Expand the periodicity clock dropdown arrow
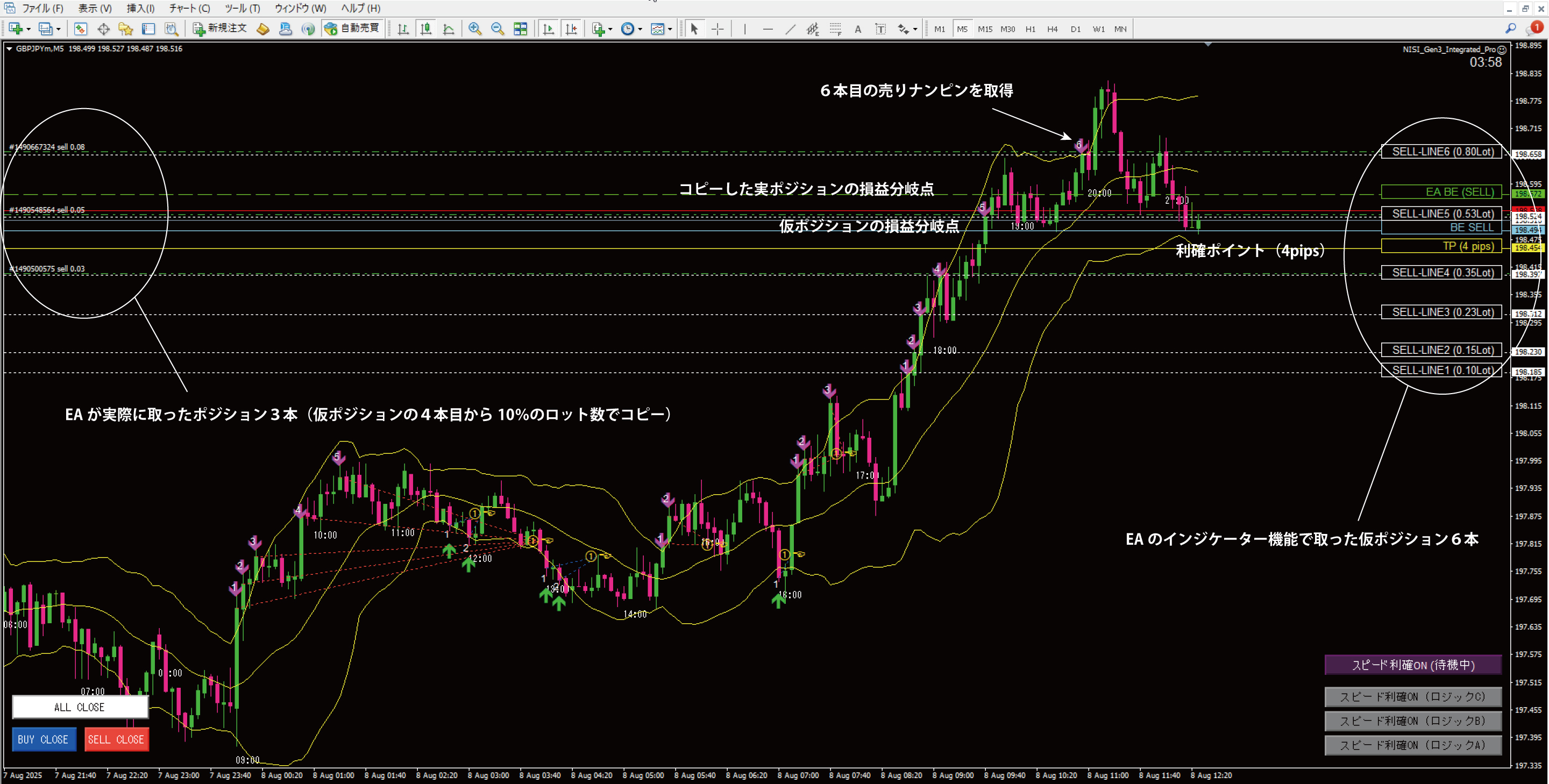This screenshot has height=784, width=1549. coord(640,29)
